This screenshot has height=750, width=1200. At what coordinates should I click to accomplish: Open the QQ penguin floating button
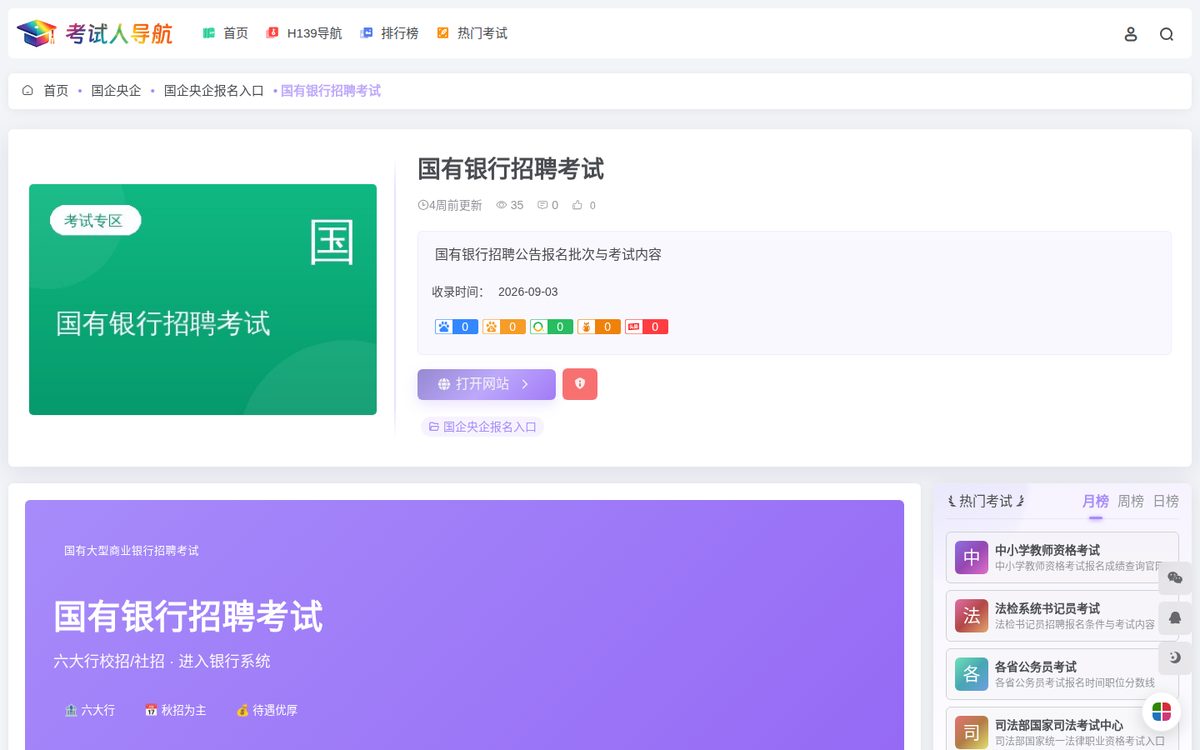tap(1175, 618)
